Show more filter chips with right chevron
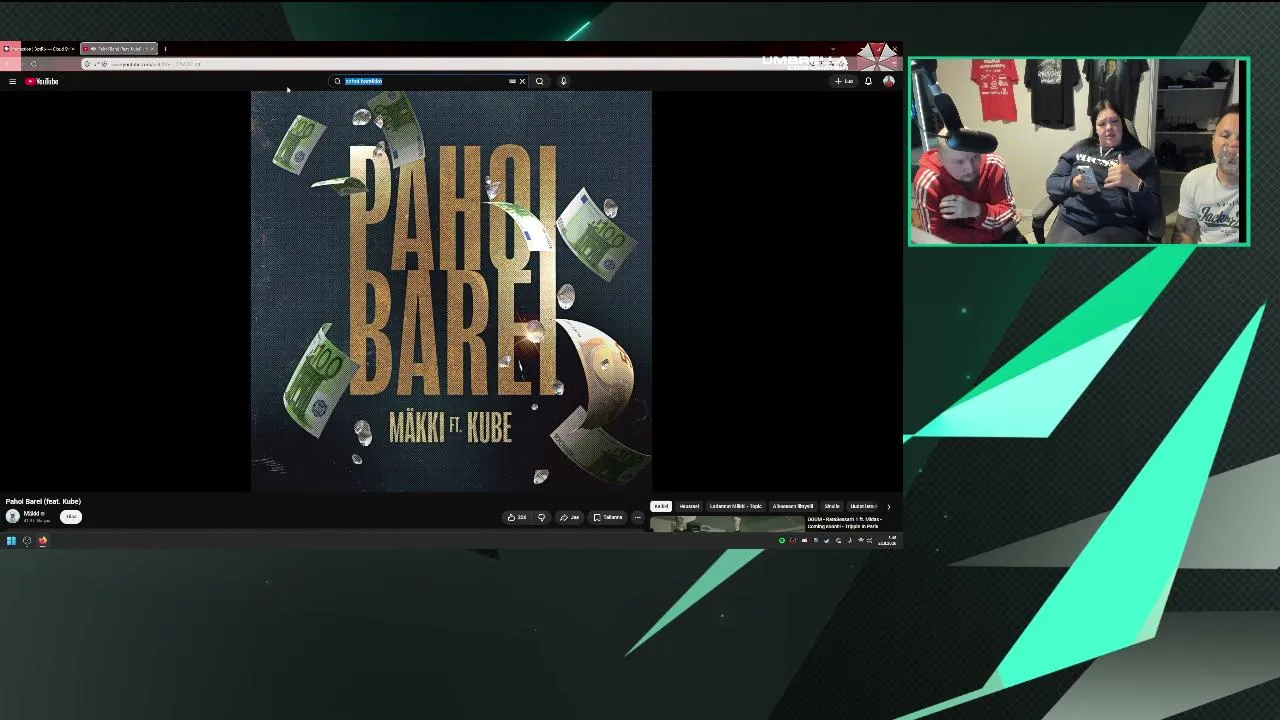1280x720 pixels. [888, 506]
